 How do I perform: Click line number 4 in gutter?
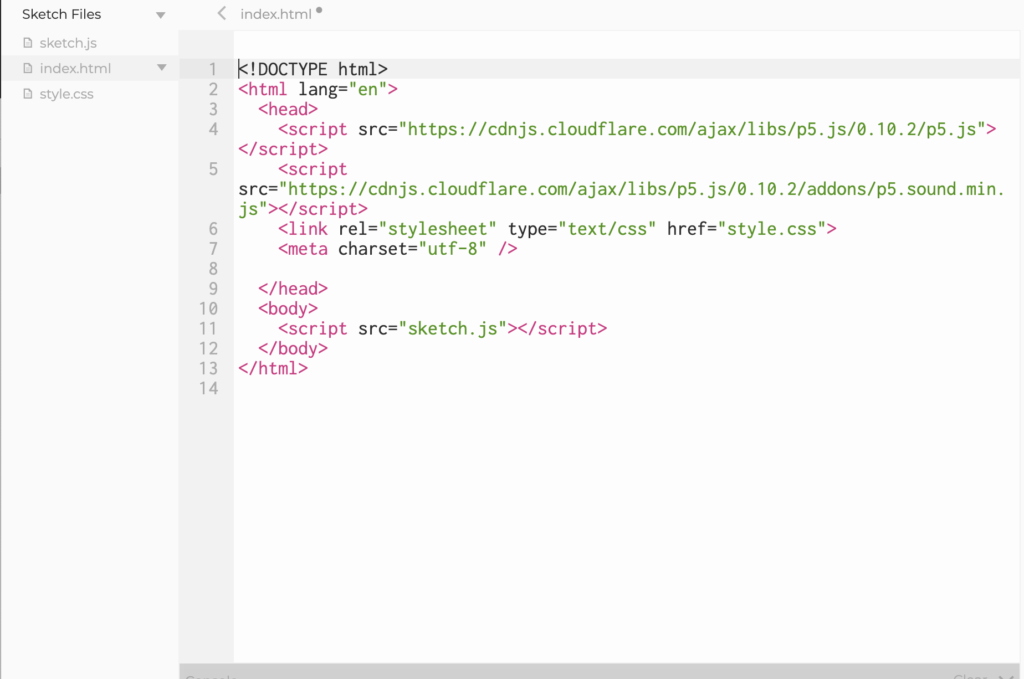coord(213,129)
